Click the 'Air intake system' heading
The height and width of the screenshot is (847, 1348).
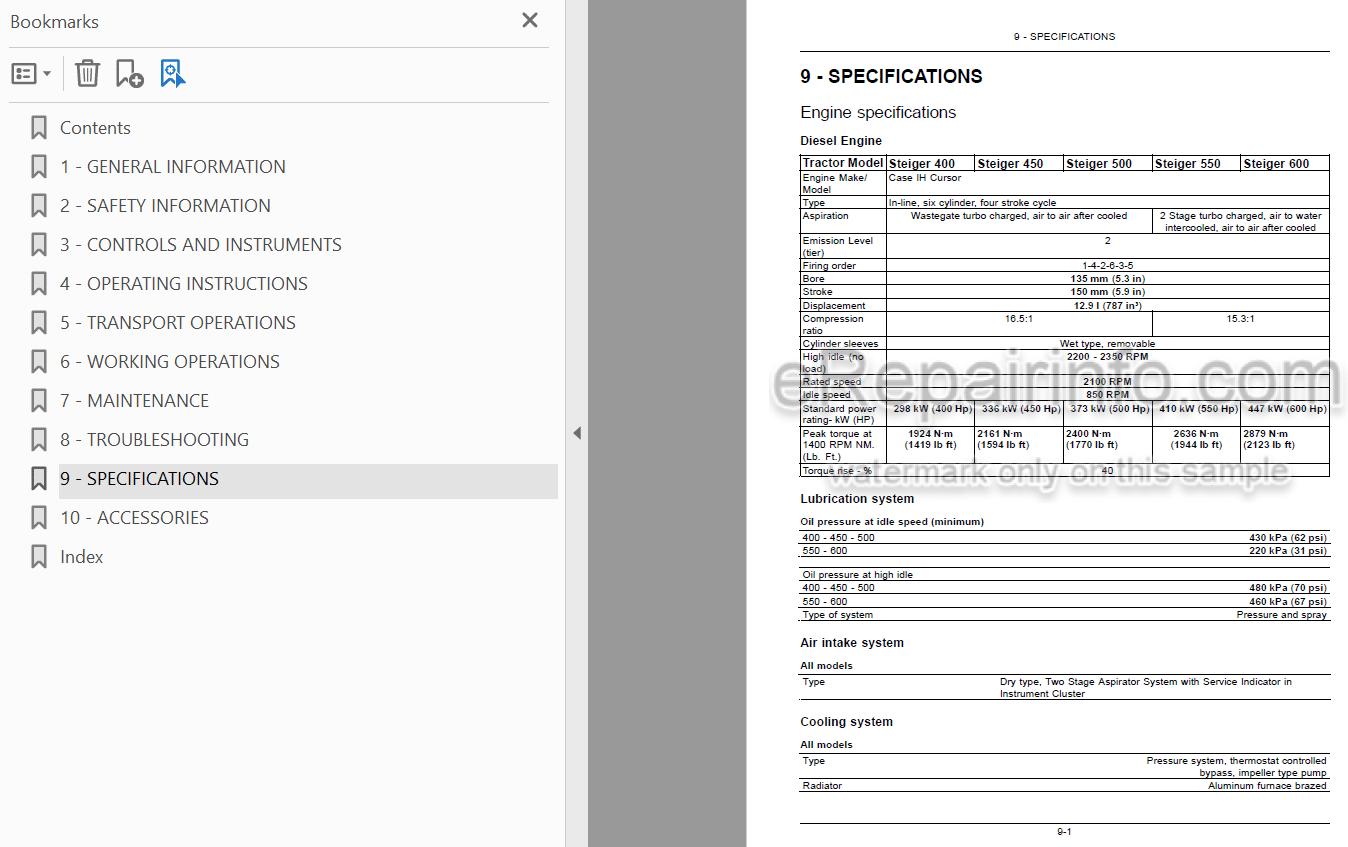pyautogui.click(x=852, y=643)
